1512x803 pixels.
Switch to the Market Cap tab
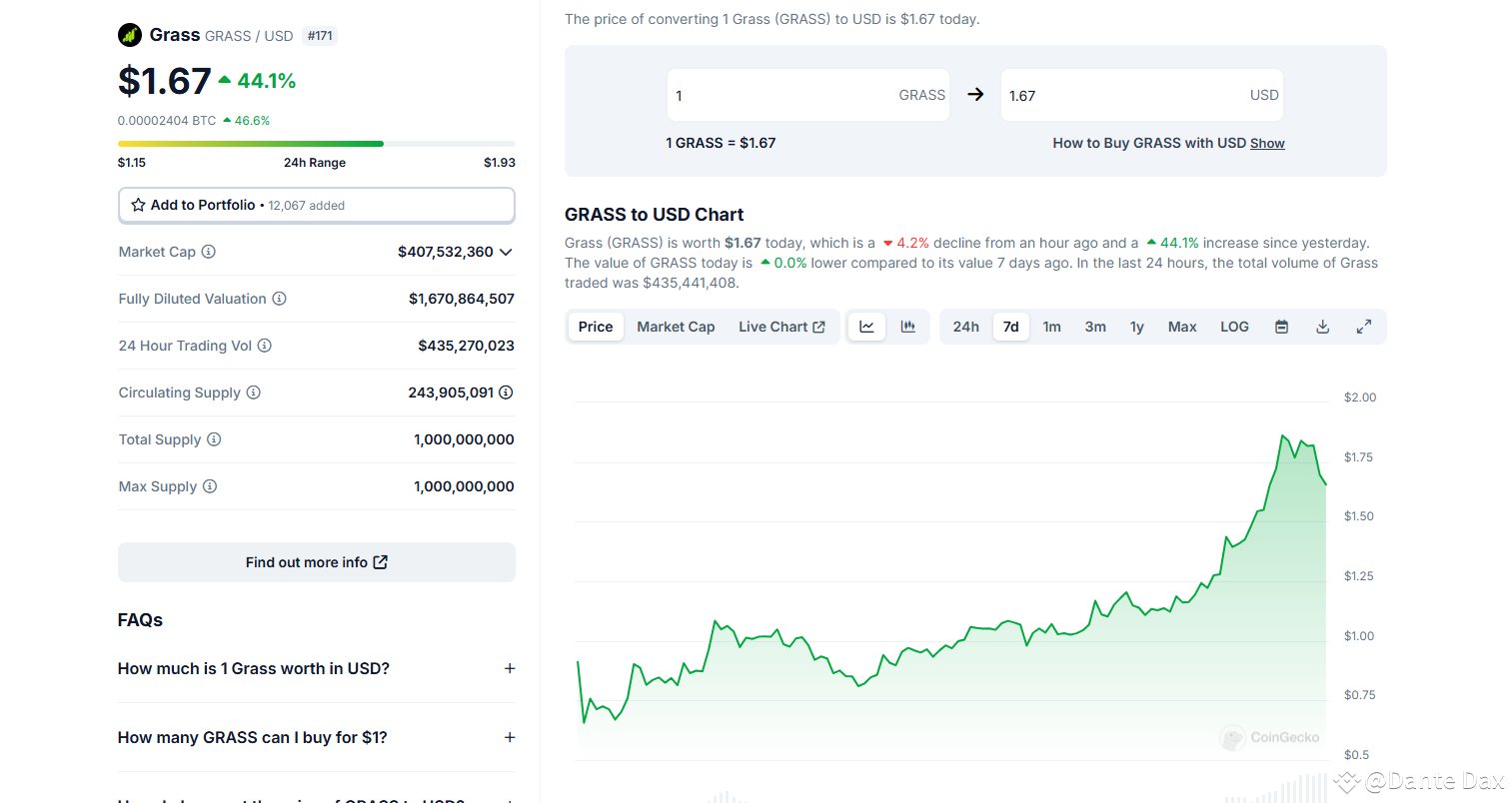(676, 326)
